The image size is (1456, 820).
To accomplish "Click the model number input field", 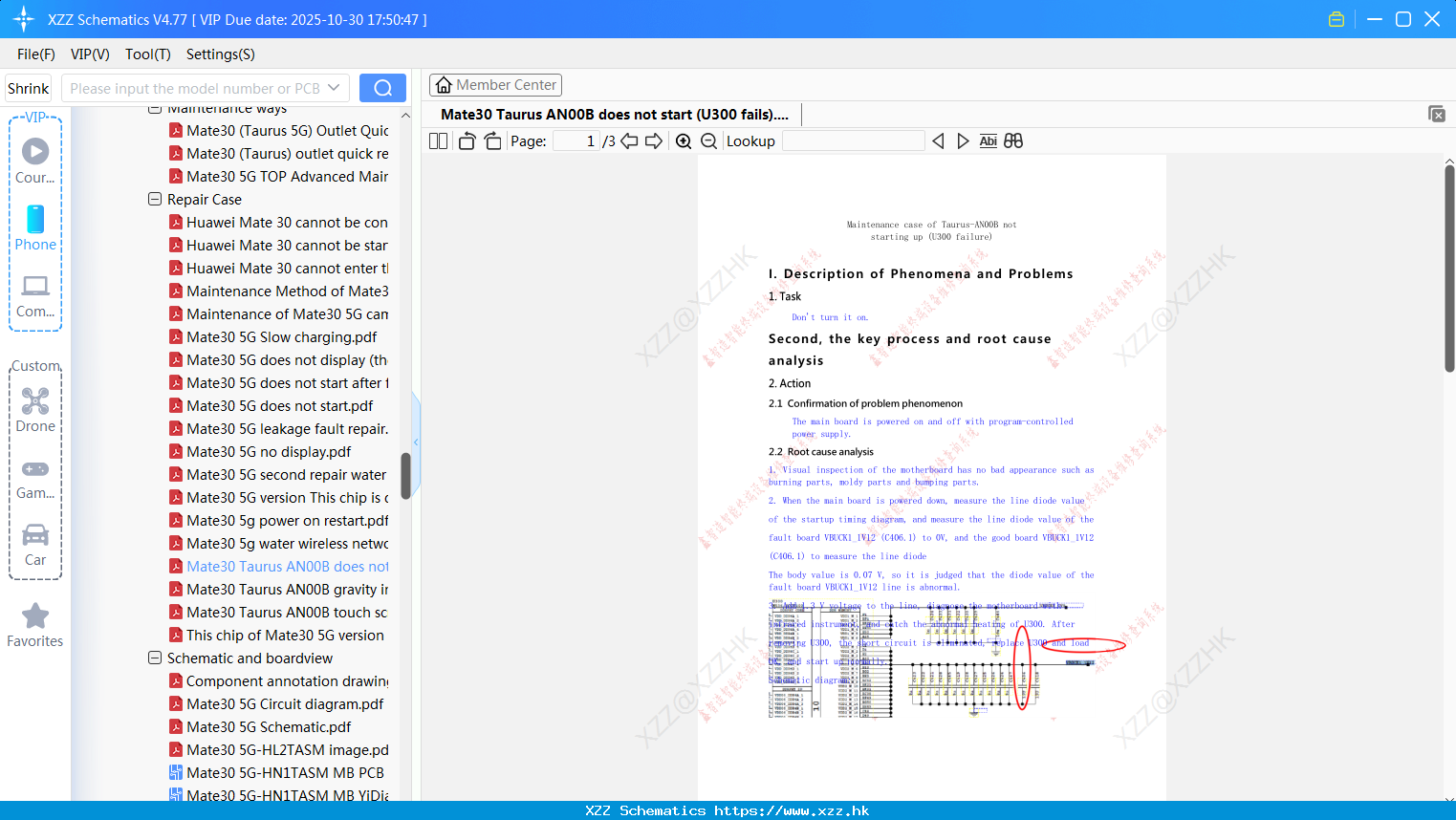I will coord(194,88).
